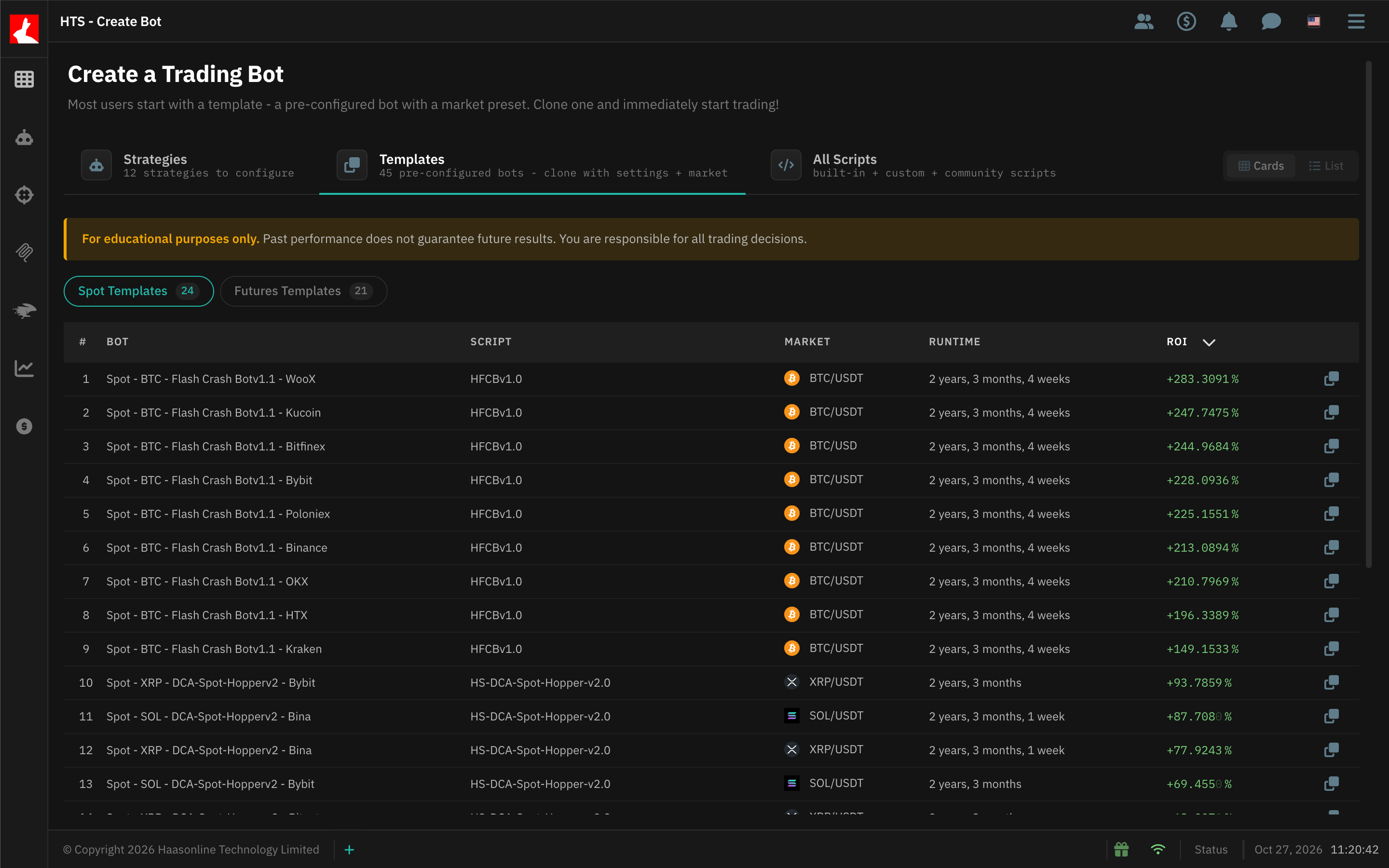
Task: Open the dollar circle icon in top bar
Action: pyautogui.click(x=1186, y=22)
